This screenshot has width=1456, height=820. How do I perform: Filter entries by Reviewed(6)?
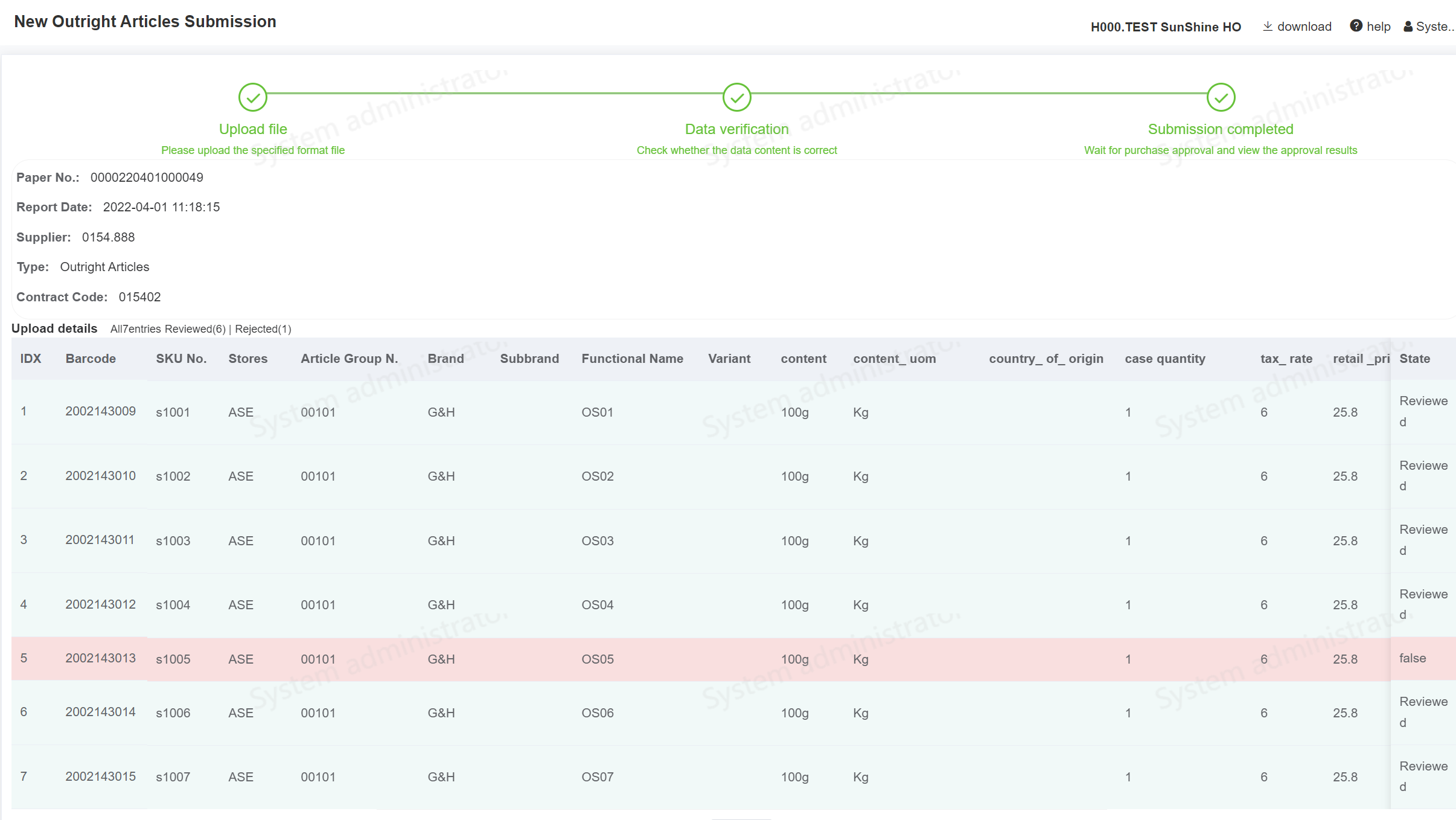195,329
